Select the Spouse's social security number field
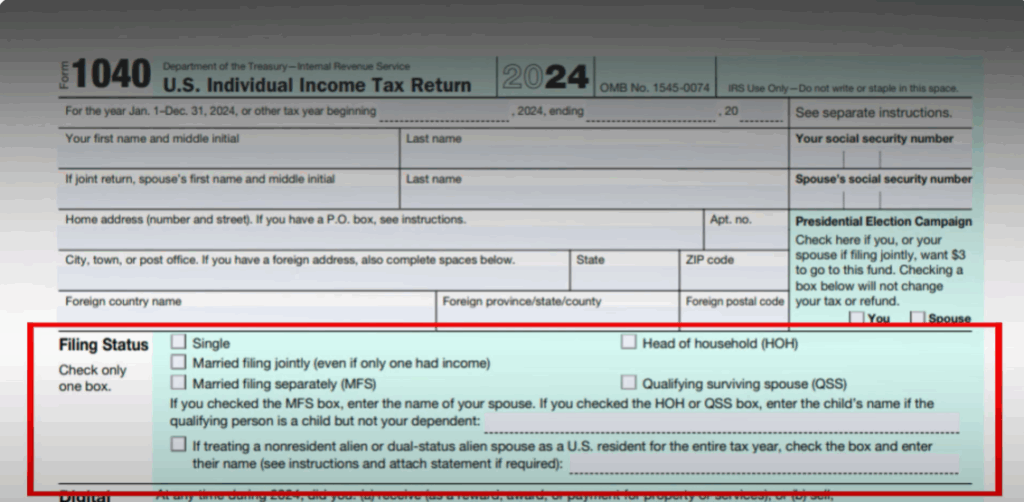This screenshot has height=502, width=1024. [x=882, y=198]
